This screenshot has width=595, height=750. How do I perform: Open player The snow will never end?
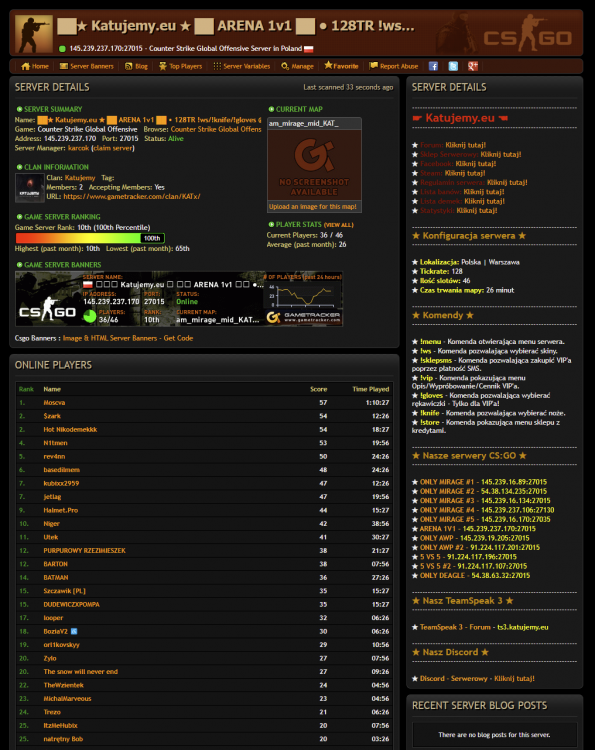pos(81,672)
